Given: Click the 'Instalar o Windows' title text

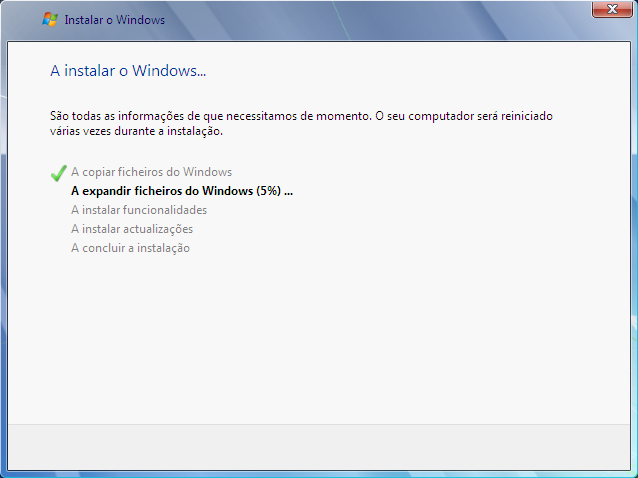Looking at the screenshot, I should (x=115, y=20).
